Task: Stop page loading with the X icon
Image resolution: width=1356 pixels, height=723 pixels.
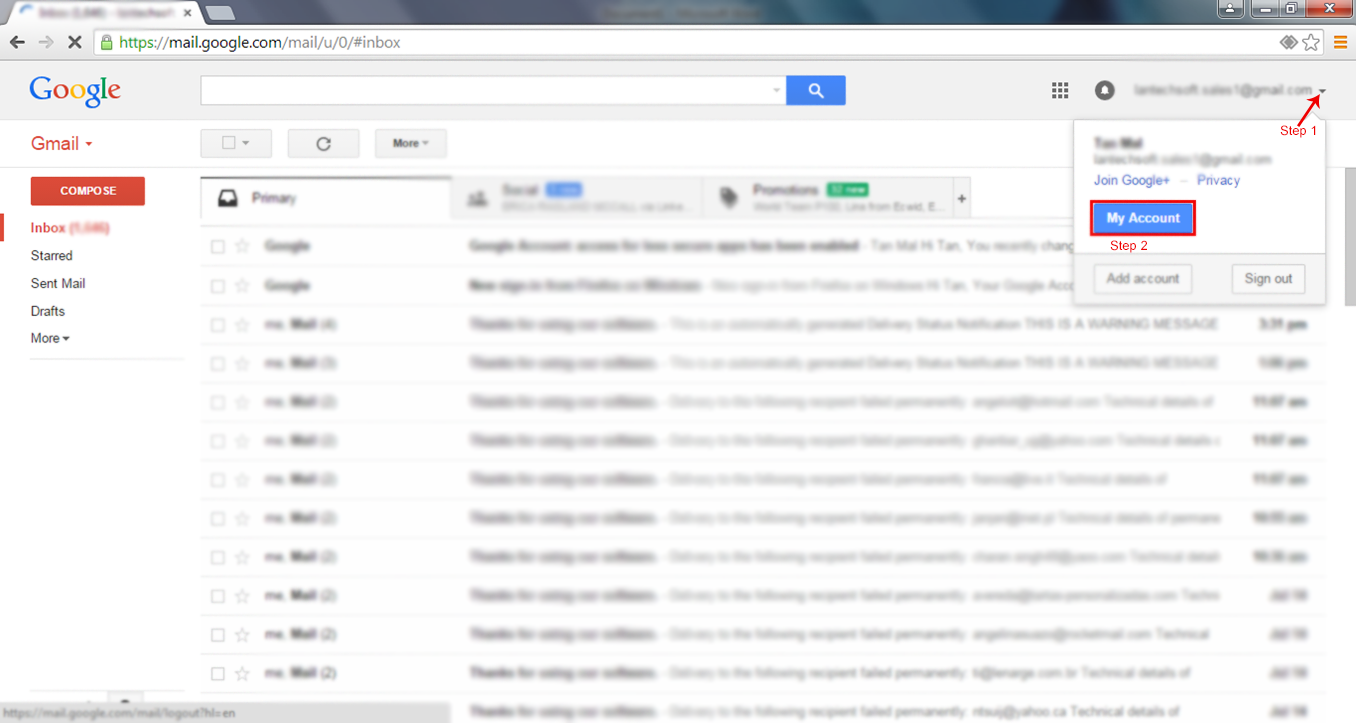Action: click(x=75, y=43)
